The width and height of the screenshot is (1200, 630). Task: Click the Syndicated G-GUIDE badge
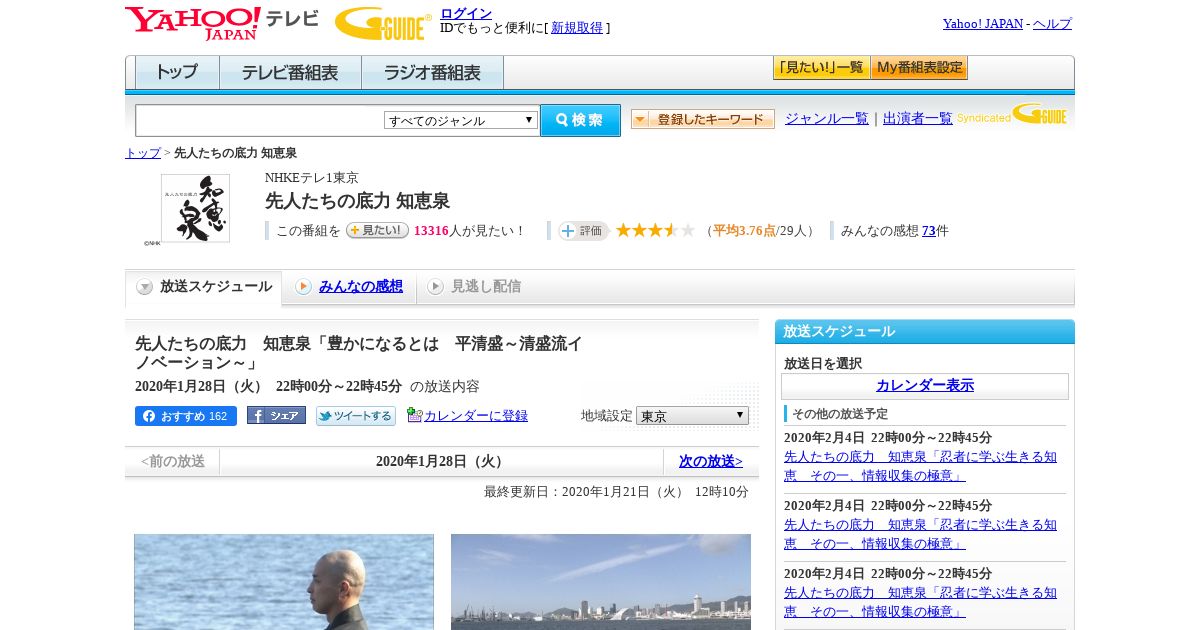click(1013, 114)
